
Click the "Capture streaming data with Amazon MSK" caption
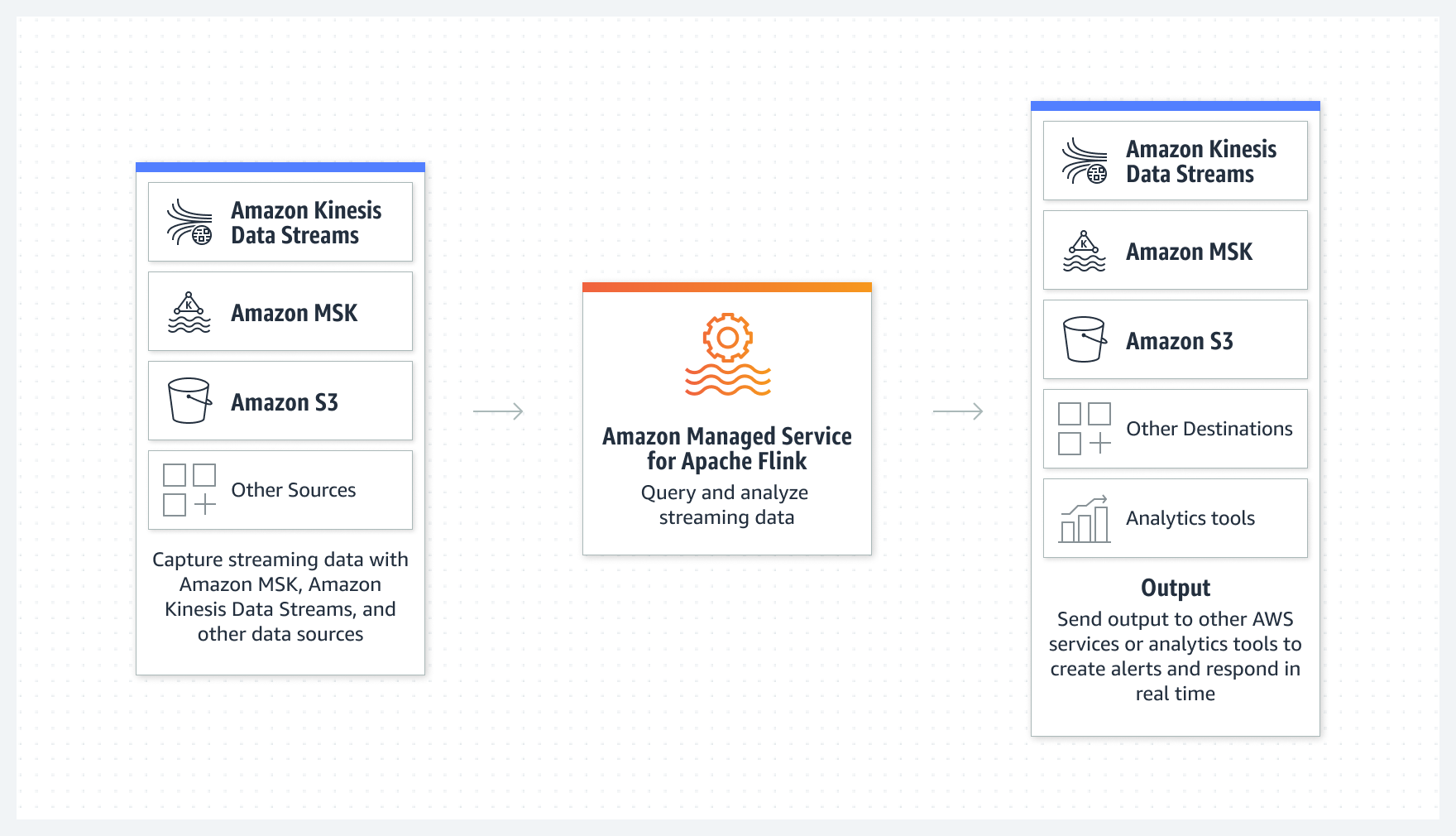coord(280,597)
